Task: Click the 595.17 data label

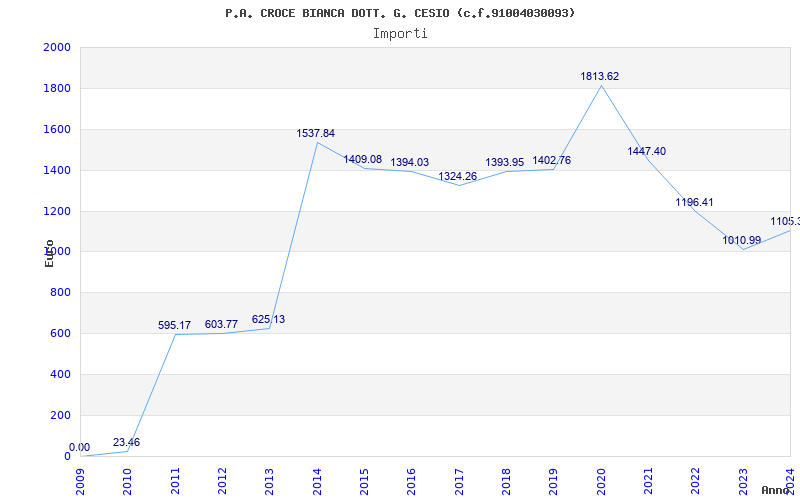Action: pos(174,325)
